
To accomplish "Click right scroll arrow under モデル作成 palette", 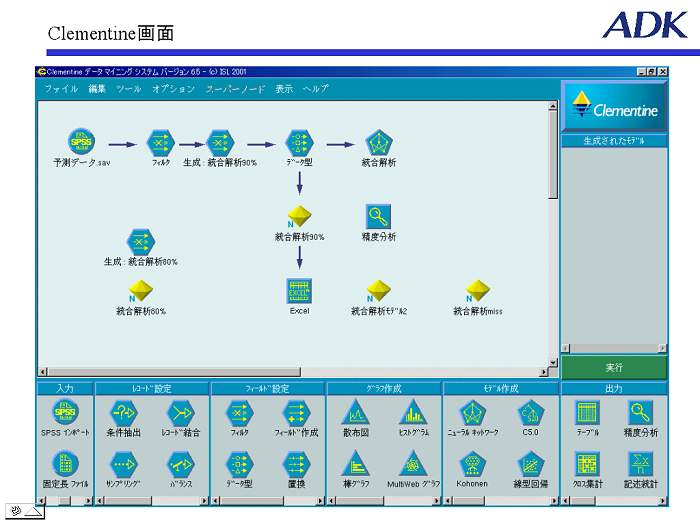I will pos(554,501).
